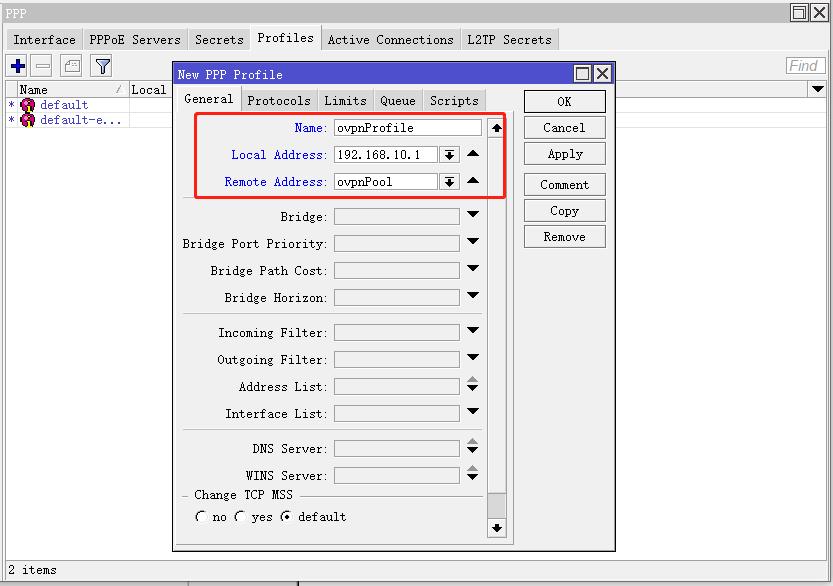This screenshot has height=586, width=833.
Task: Open the Local Address dropdown
Action: point(449,155)
